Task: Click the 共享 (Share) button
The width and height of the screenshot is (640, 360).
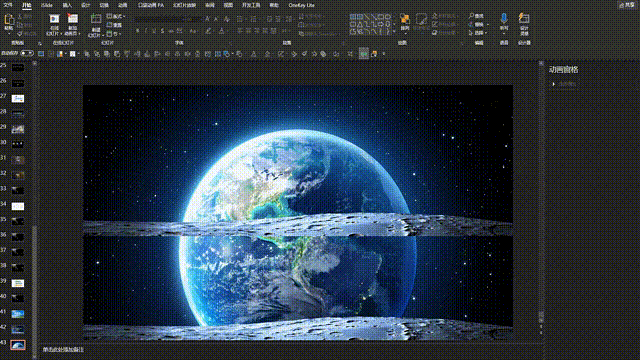Action: (x=627, y=5)
